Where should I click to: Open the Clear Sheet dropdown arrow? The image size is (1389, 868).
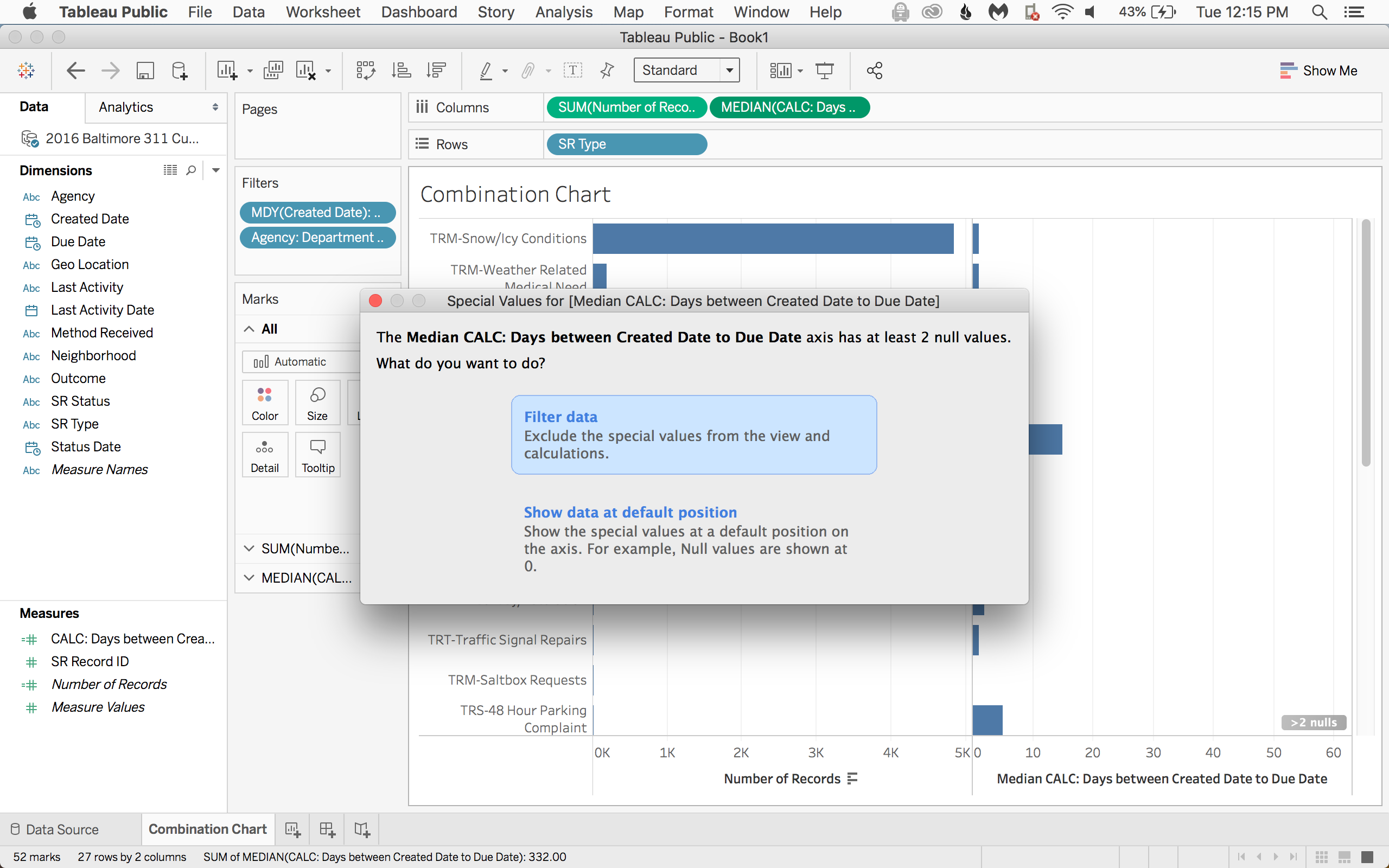coord(328,71)
